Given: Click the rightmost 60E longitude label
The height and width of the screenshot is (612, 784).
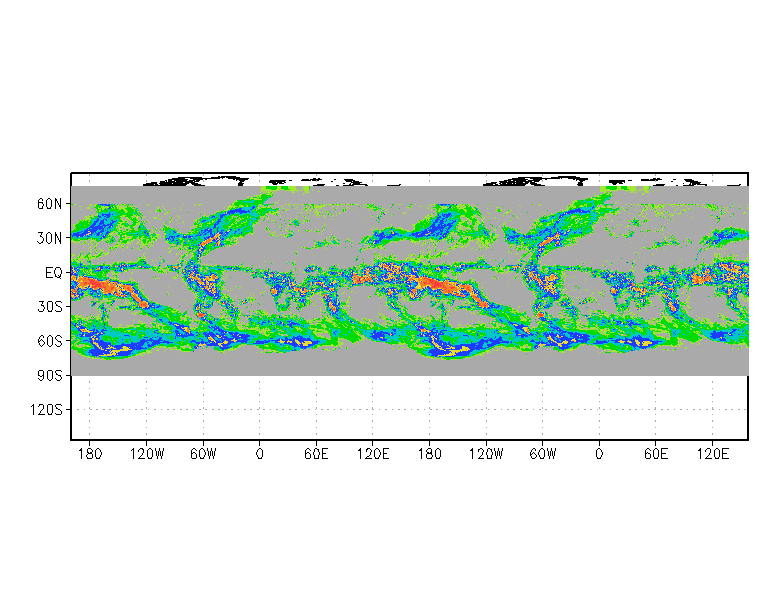Looking at the screenshot, I should pos(656,454).
